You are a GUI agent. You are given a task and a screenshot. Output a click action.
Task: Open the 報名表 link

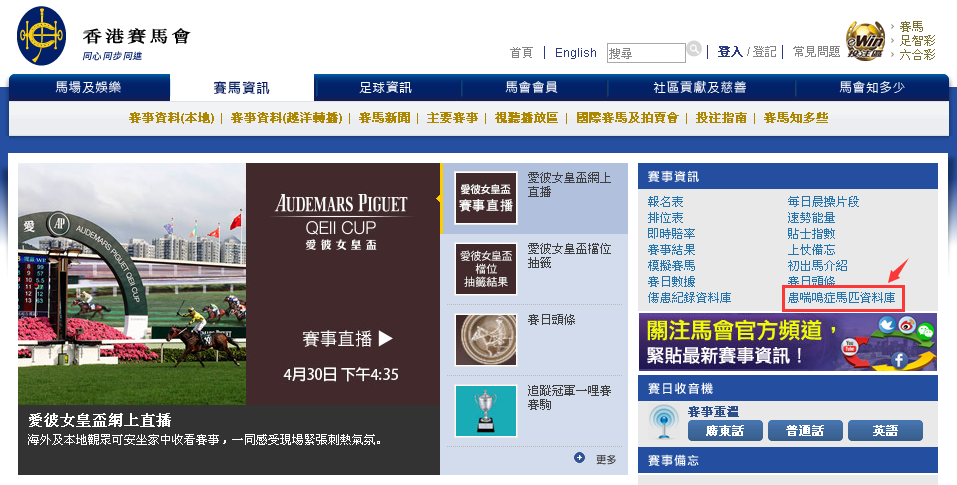coord(665,201)
